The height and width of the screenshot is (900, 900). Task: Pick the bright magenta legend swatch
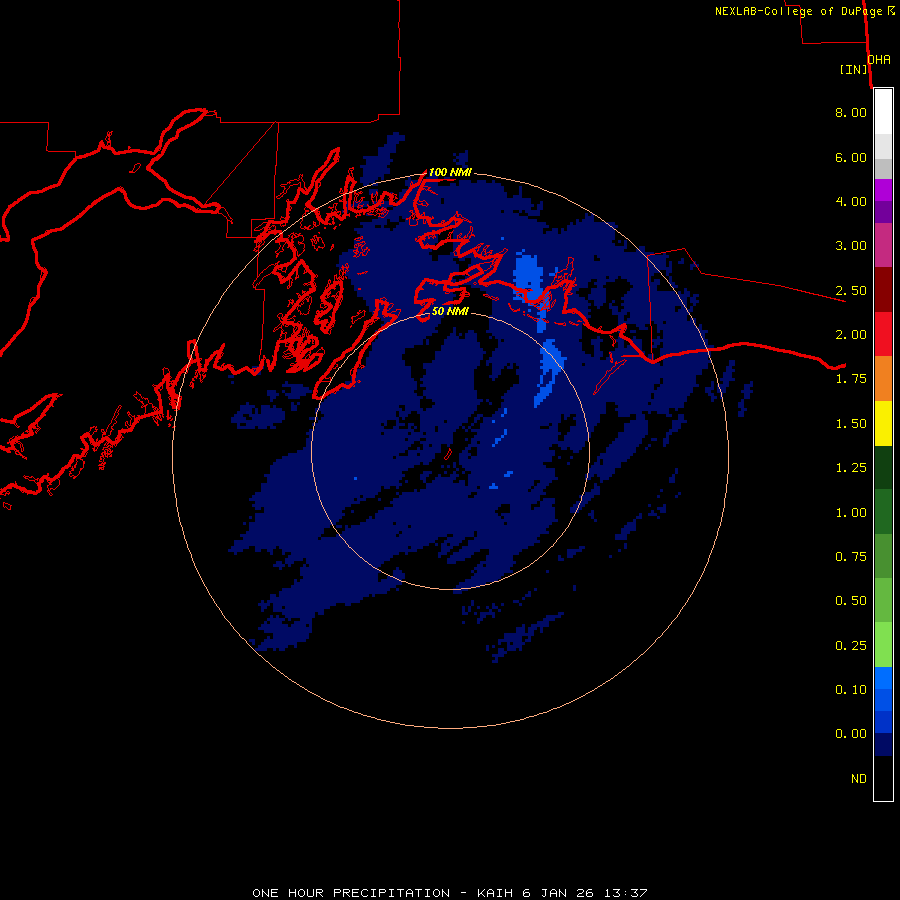(x=883, y=190)
